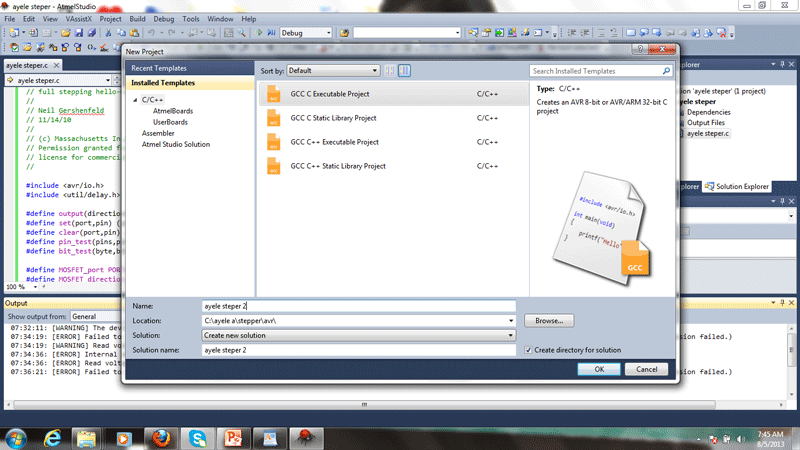Select GCC C Executable Project template
This screenshot has width=800, height=450.
point(393,94)
